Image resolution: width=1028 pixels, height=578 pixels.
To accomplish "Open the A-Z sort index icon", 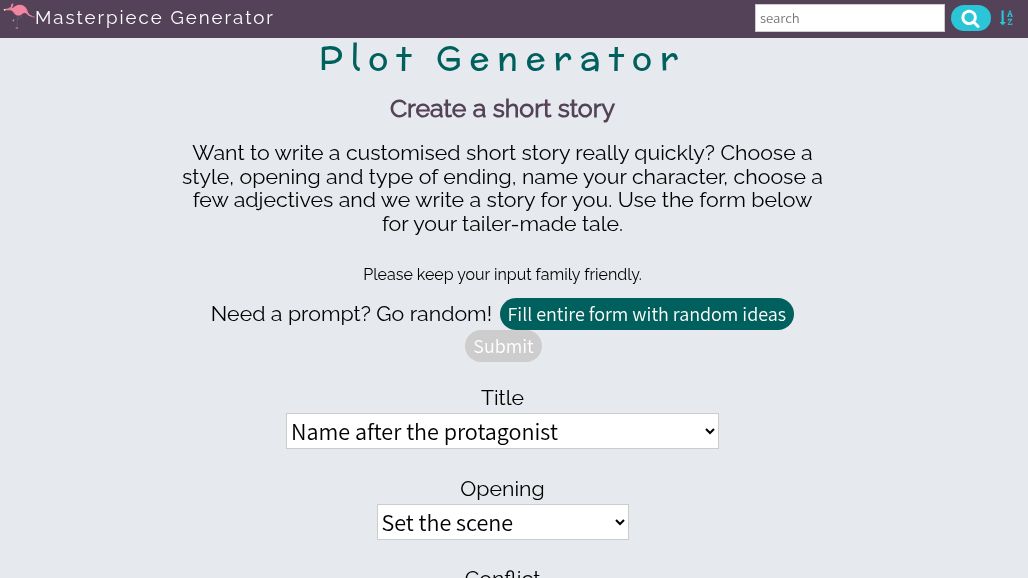I will 1006,18.
